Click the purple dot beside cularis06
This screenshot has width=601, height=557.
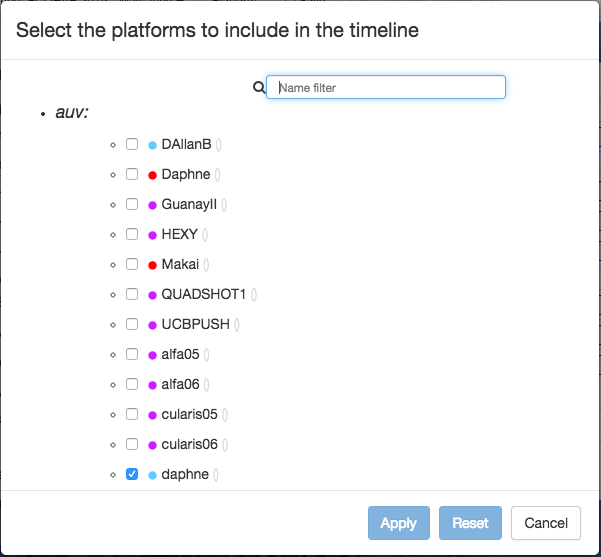[x=152, y=445]
